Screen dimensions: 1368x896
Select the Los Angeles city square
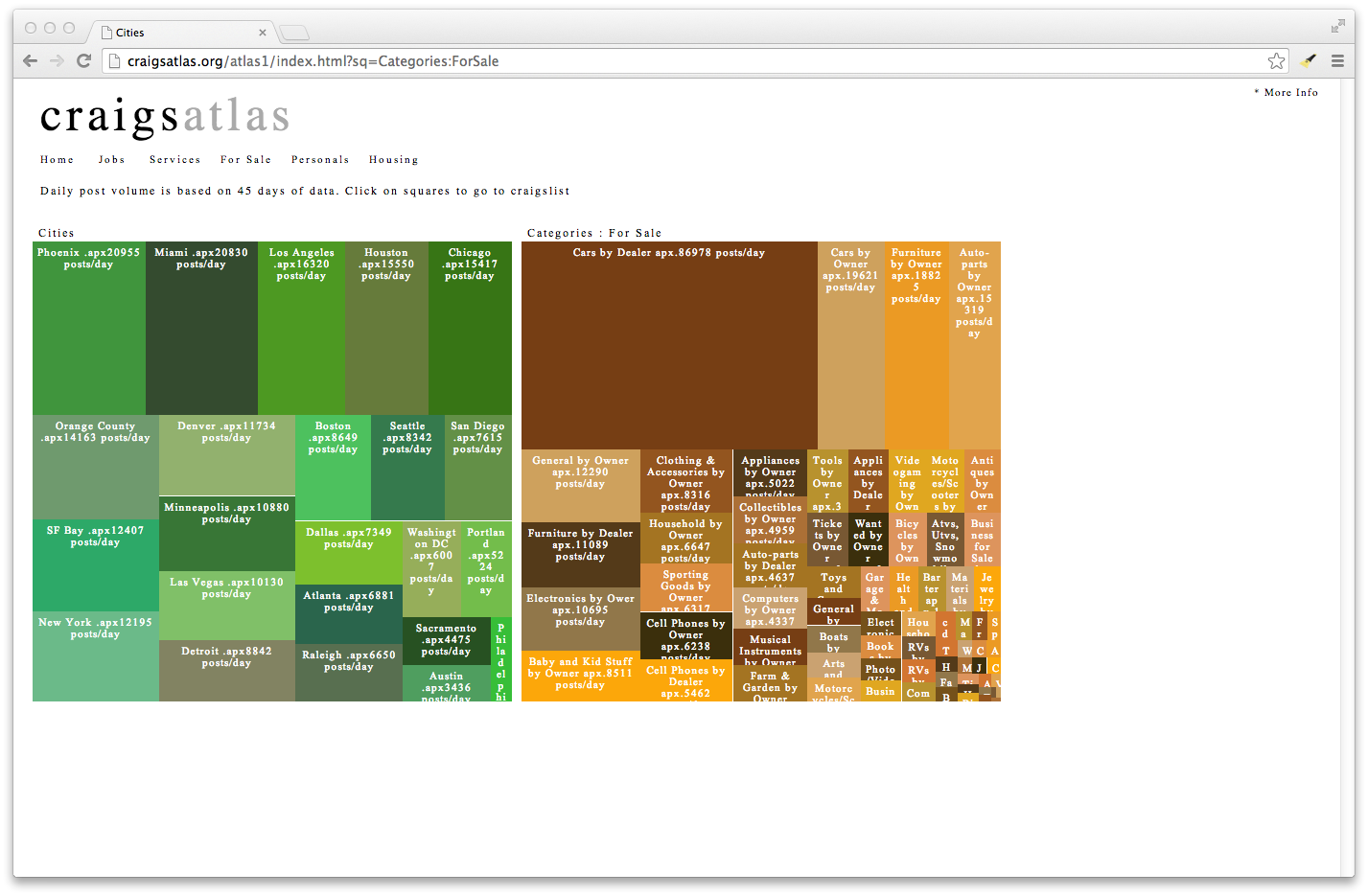tap(301, 328)
